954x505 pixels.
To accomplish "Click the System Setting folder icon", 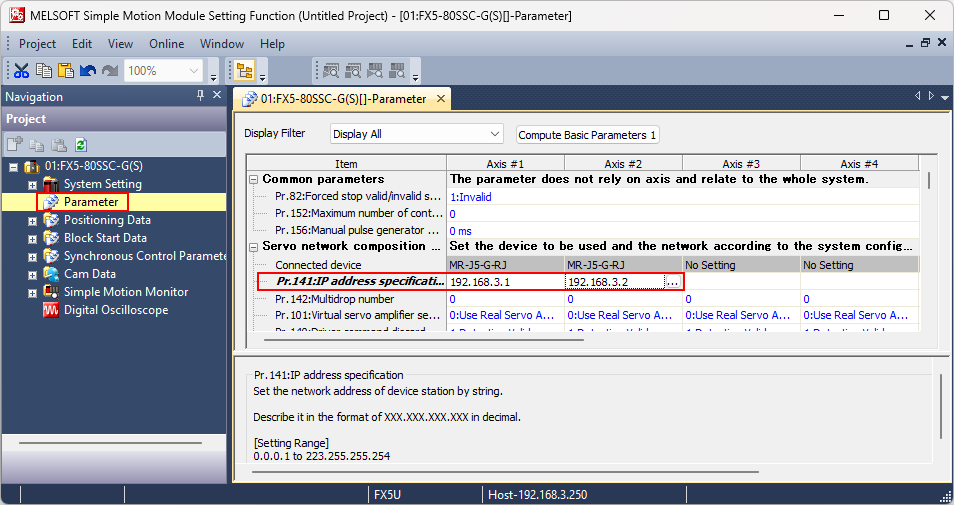I will (x=51, y=184).
